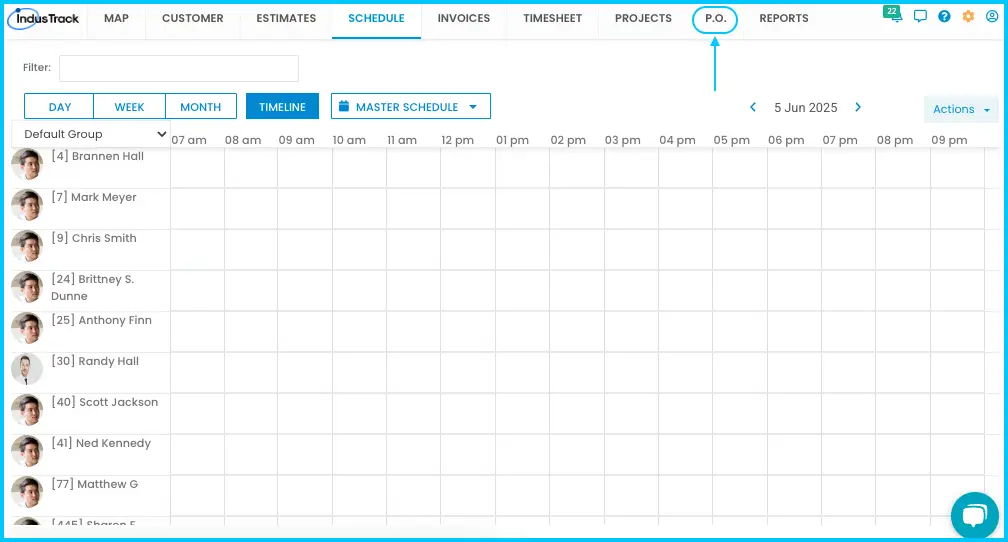This screenshot has height=542, width=1008.
Task: Click Ned Kennedy's avatar photo
Action: [x=27, y=451]
